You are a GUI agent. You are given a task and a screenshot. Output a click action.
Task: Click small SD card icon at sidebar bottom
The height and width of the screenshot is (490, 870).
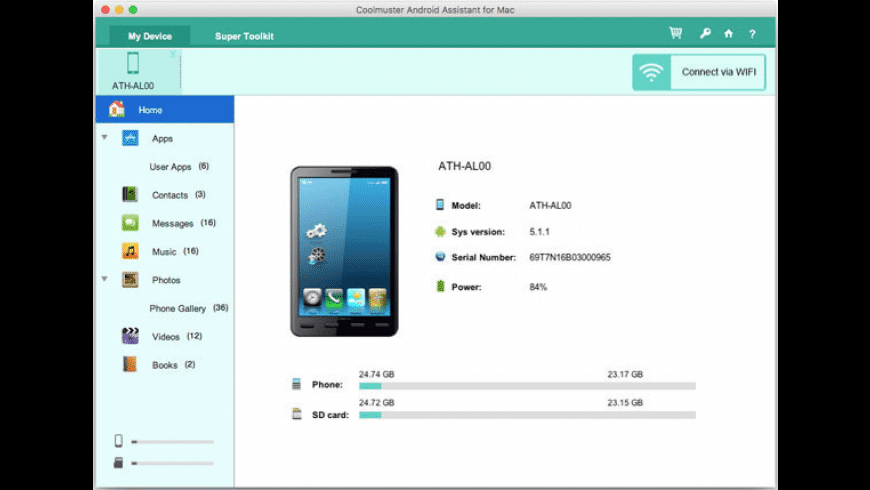118,462
